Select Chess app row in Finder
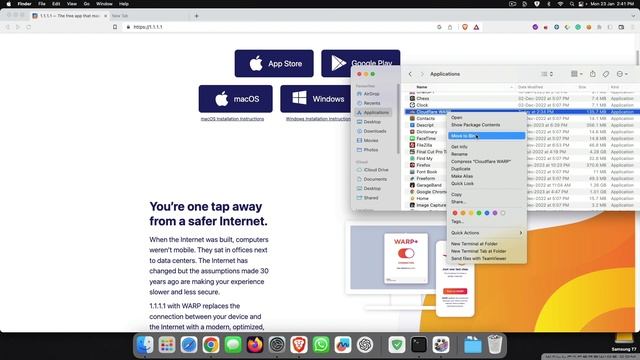This screenshot has height=360, width=640. pos(521,98)
